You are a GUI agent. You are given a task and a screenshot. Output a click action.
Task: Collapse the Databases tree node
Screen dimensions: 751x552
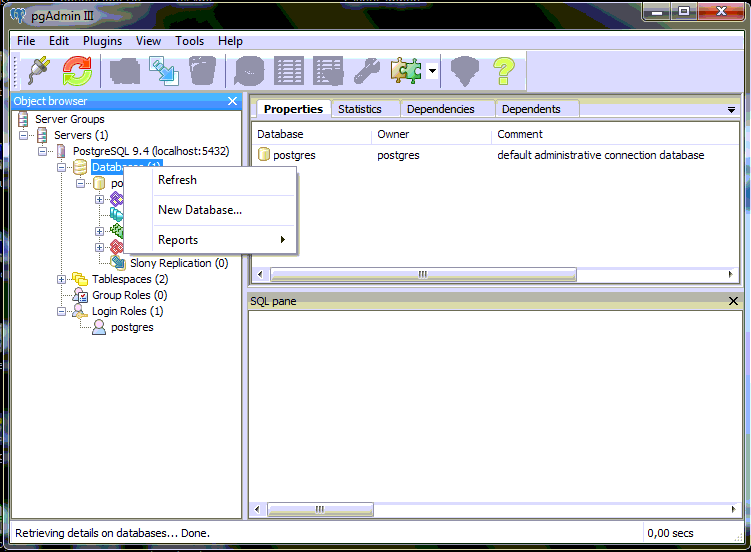61,168
